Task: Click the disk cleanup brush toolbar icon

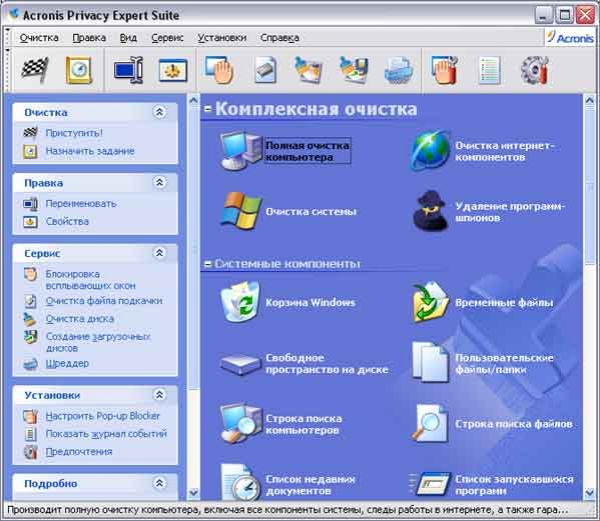Action: pyautogui.click(x=309, y=70)
